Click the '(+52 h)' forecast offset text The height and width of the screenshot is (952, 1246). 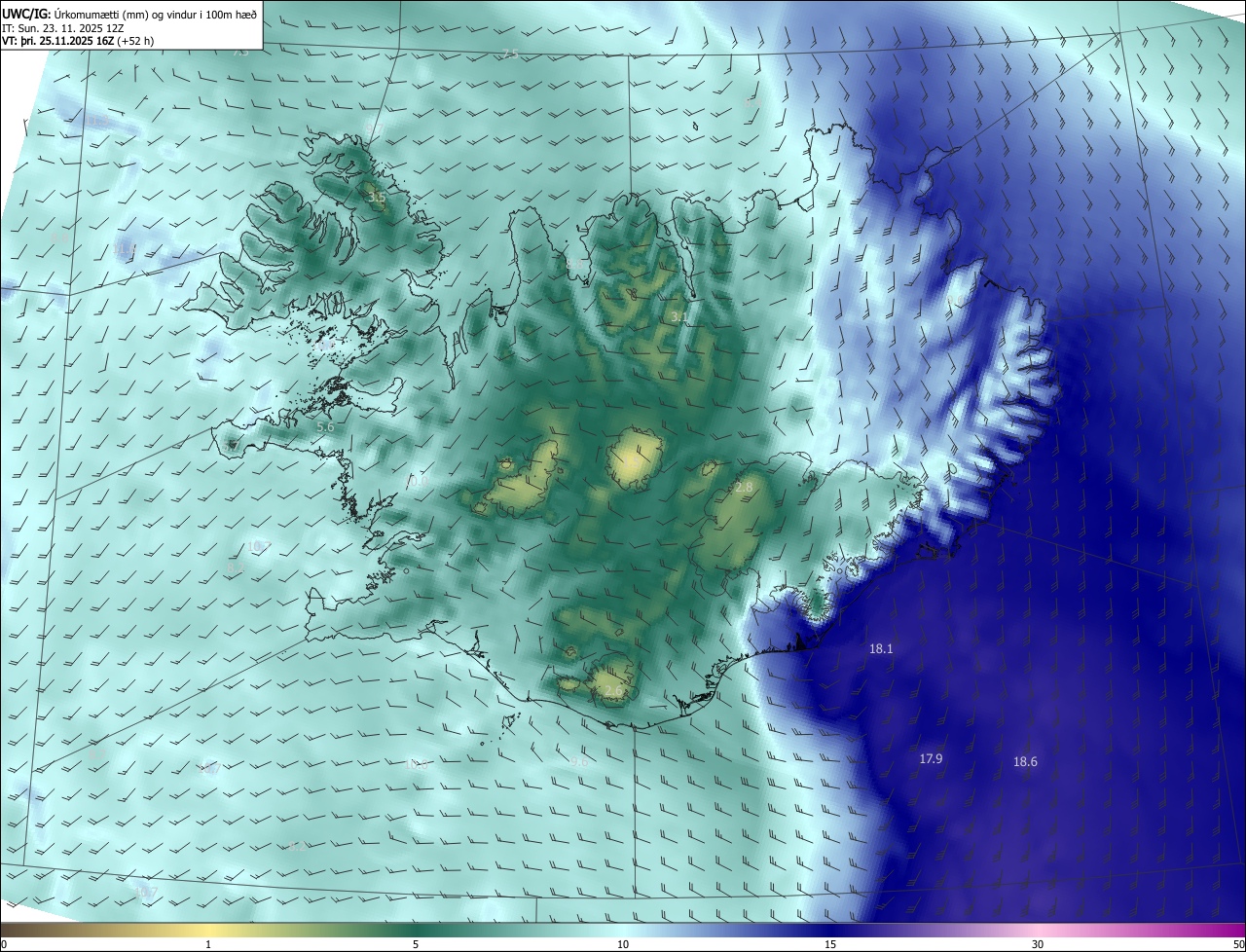(x=135, y=41)
